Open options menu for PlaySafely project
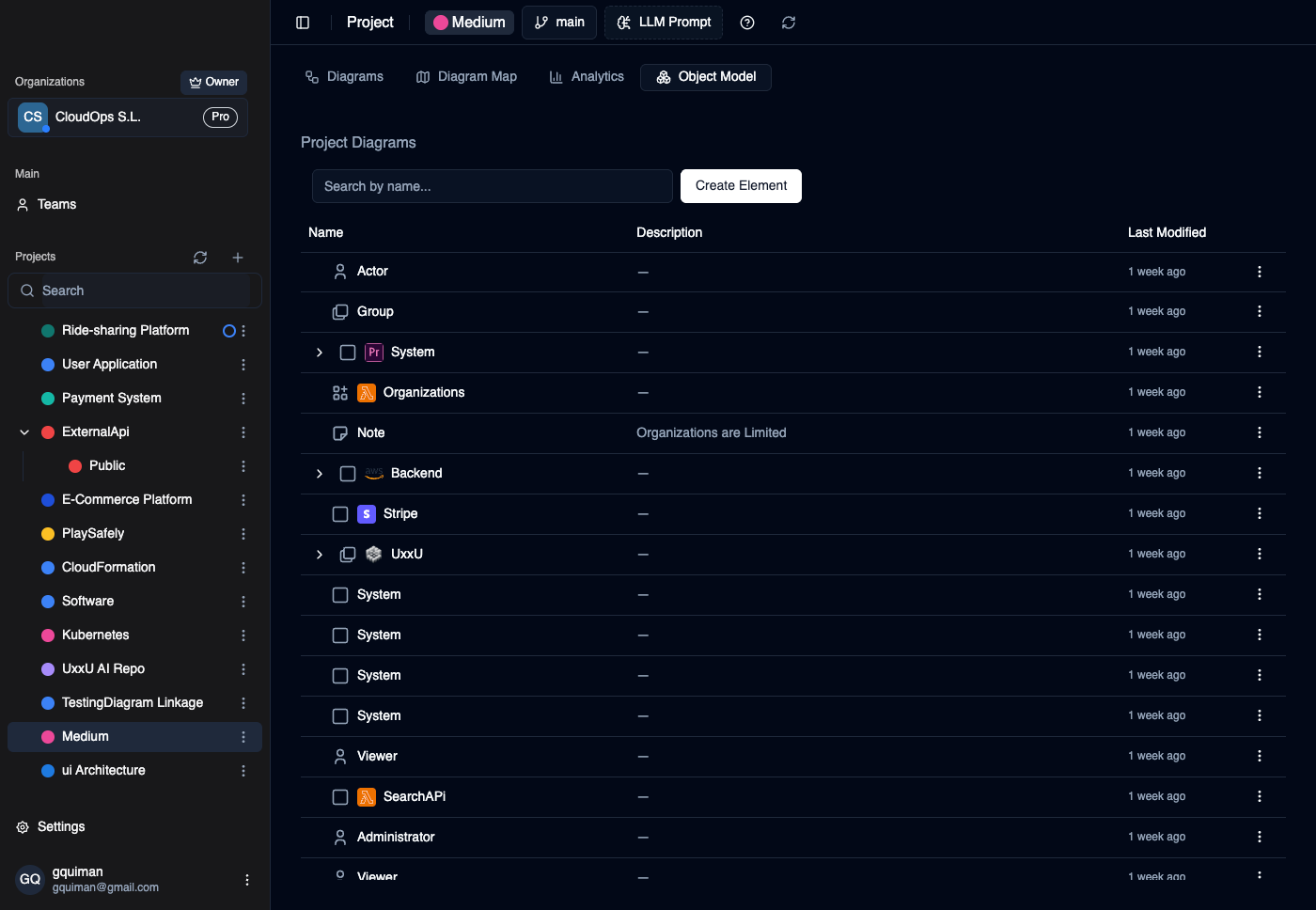 coord(243,534)
